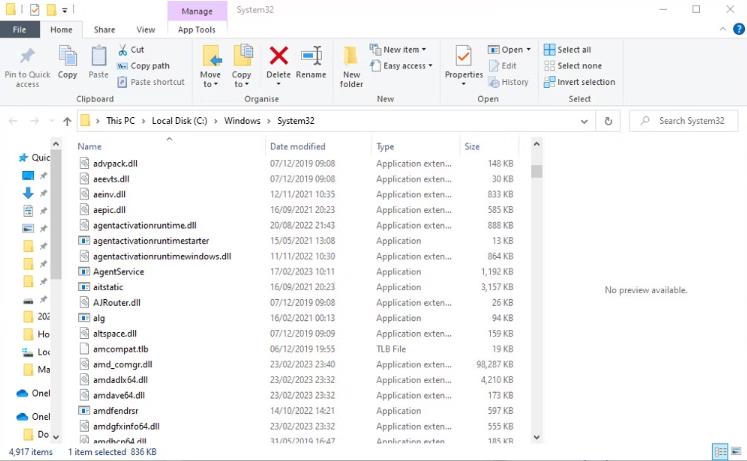Open Move to folder menu
747x461 pixels.
tap(211, 66)
